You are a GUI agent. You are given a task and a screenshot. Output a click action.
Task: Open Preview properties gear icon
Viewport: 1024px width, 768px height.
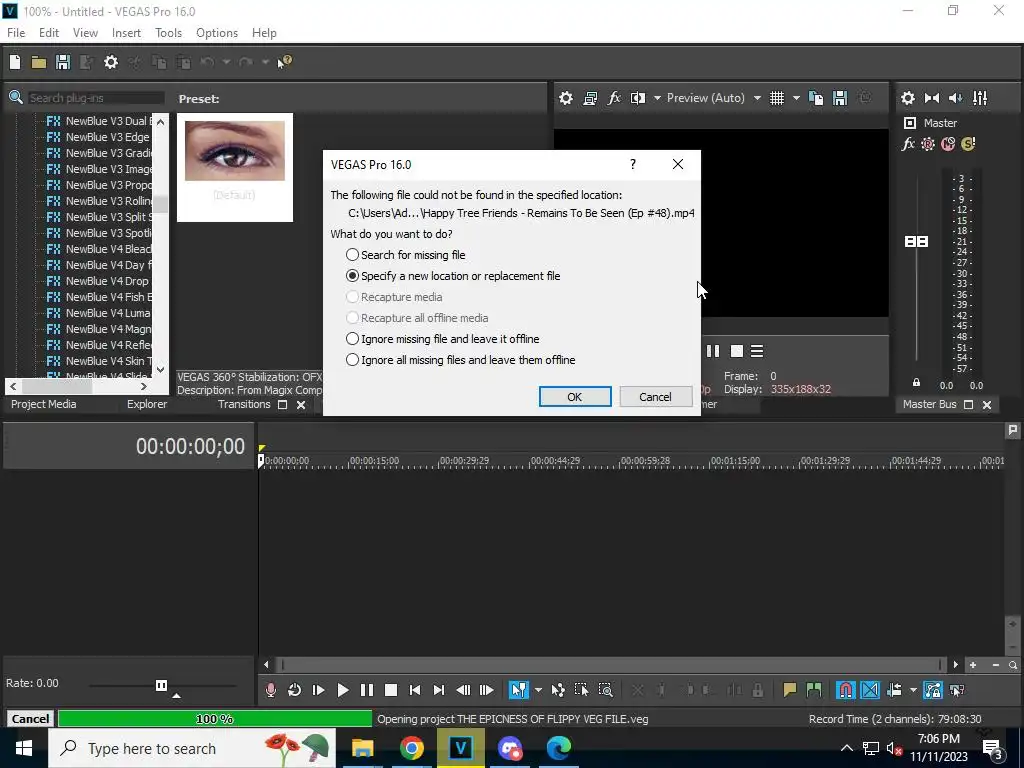(x=566, y=98)
